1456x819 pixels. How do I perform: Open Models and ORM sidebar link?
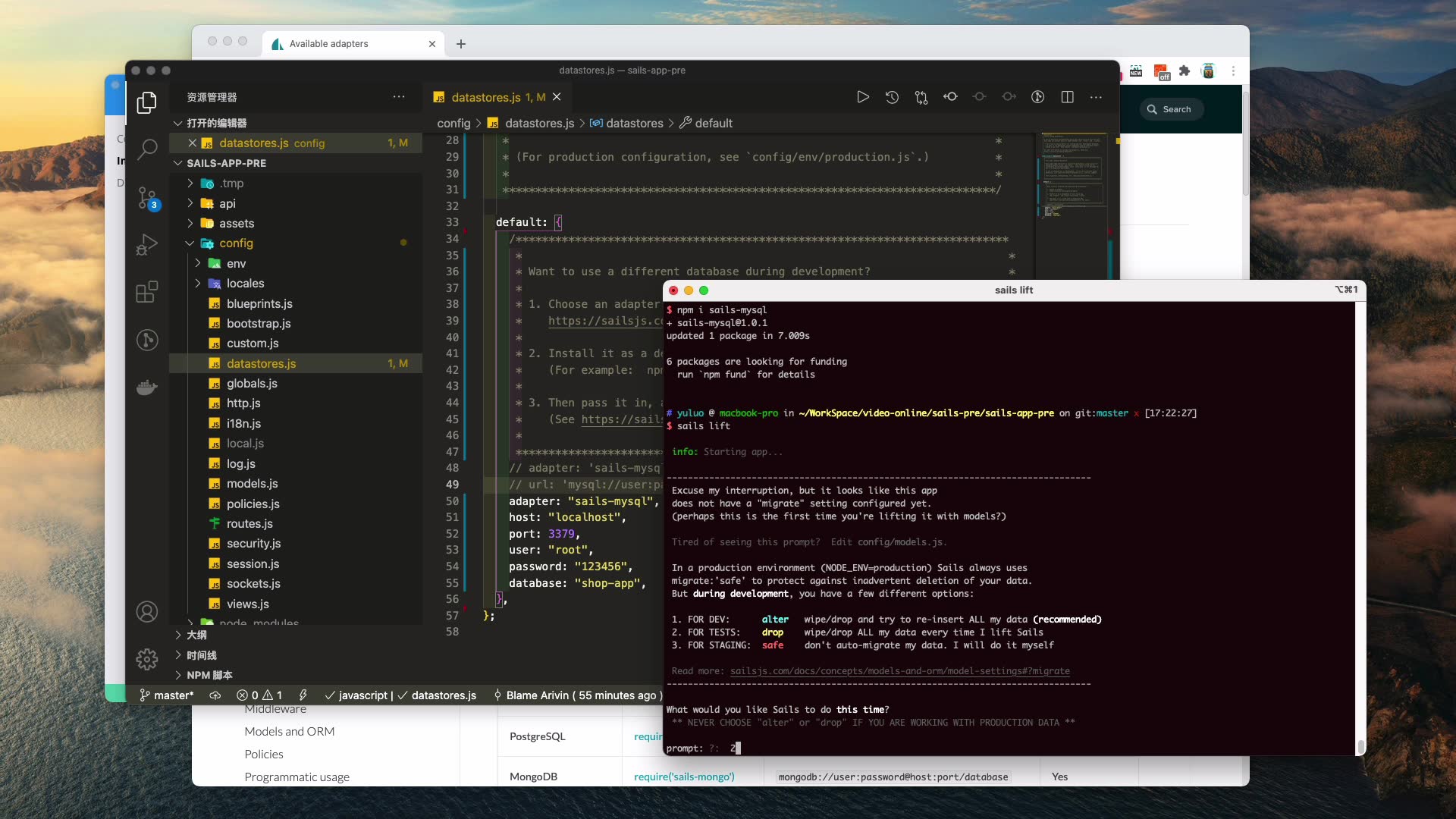(x=289, y=731)
